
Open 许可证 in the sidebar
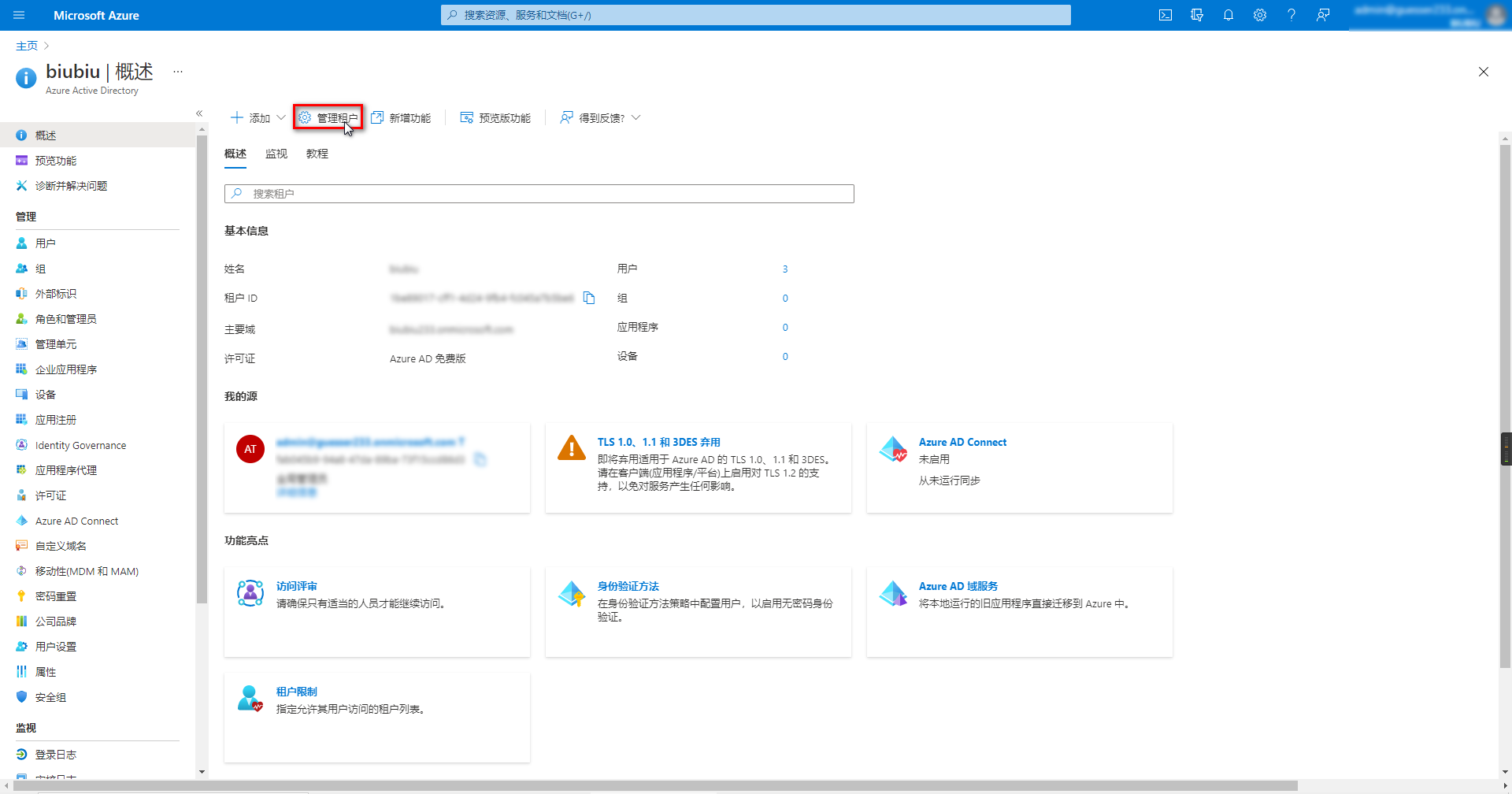coord(98,495)
